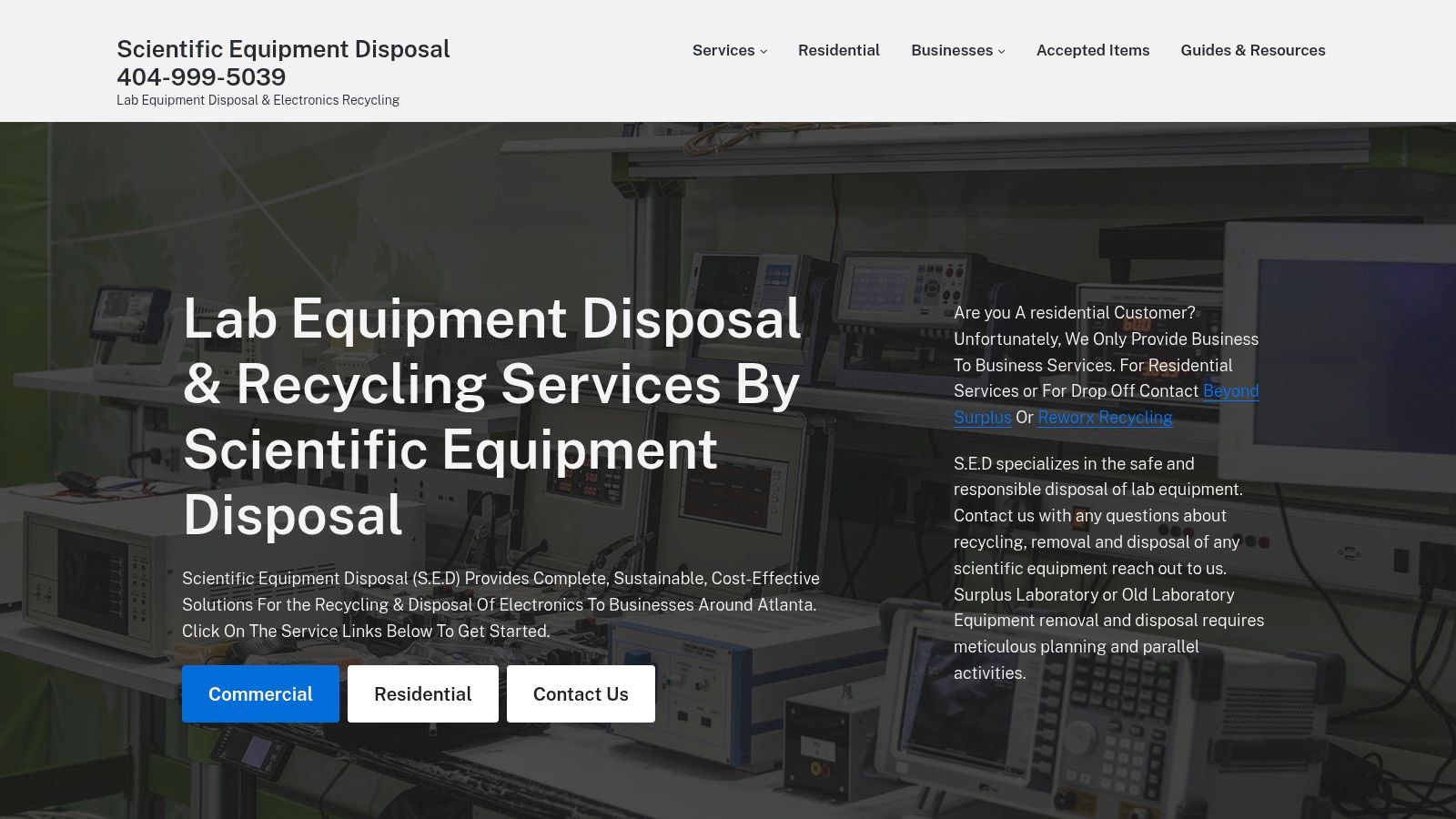Visit the Guides & Resources section

[x=1253, y=50]
